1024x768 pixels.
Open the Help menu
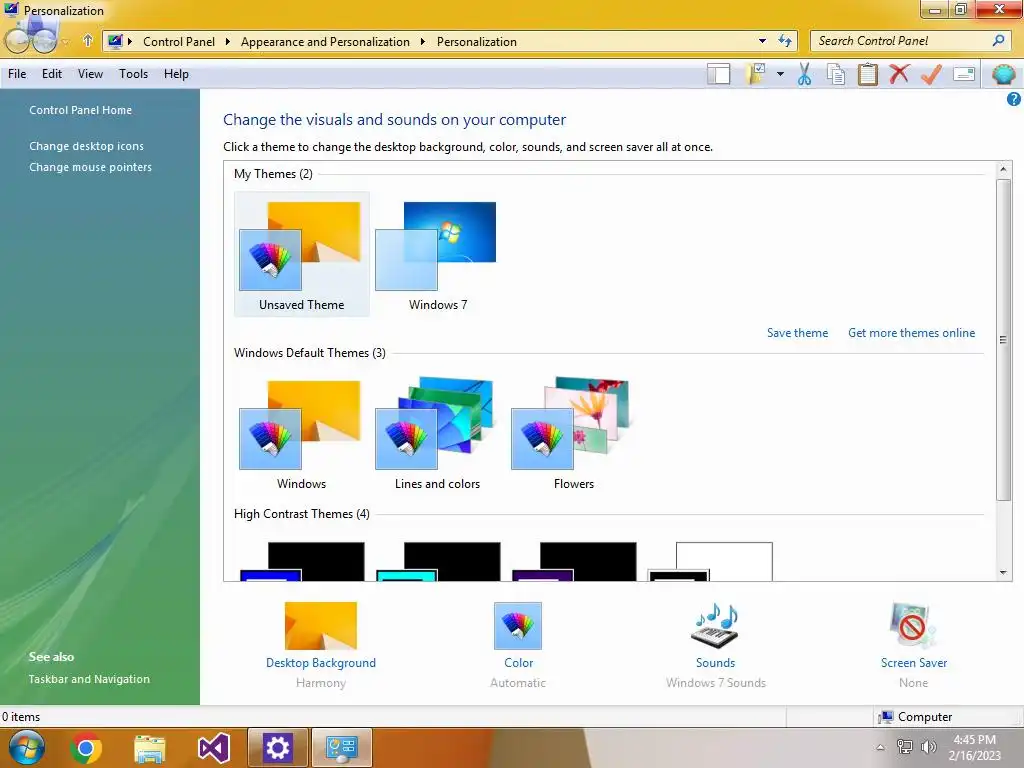(176, 74)
